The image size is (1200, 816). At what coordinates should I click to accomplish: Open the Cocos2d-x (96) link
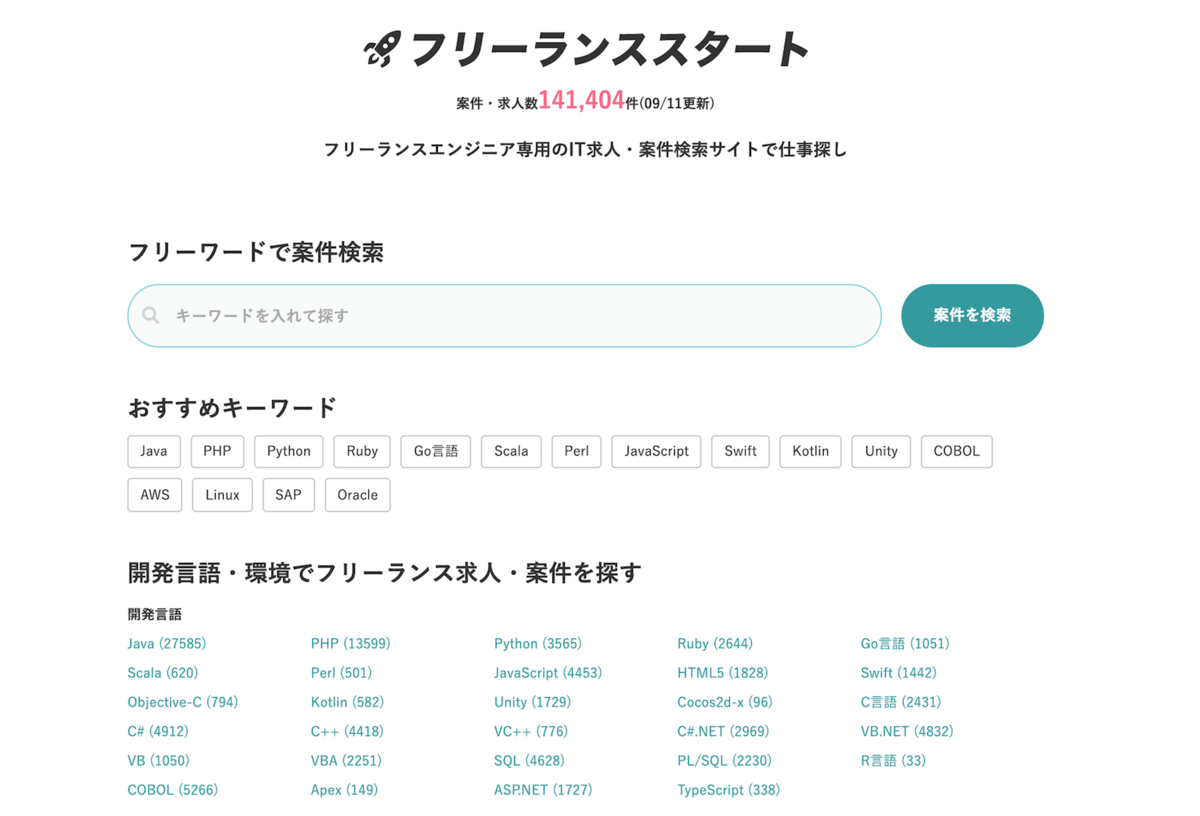click(x=725, y=702)
